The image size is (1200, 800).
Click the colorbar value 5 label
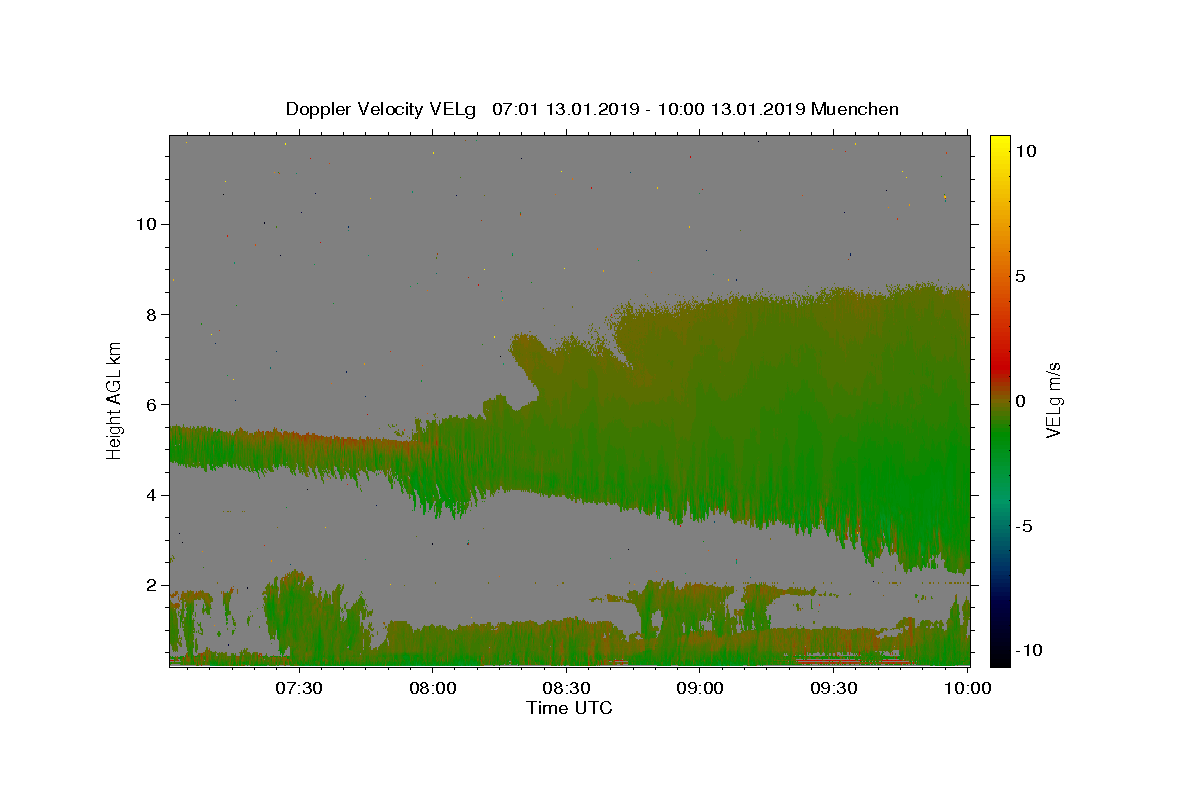pyautogui.click(x=1020, y=276)
